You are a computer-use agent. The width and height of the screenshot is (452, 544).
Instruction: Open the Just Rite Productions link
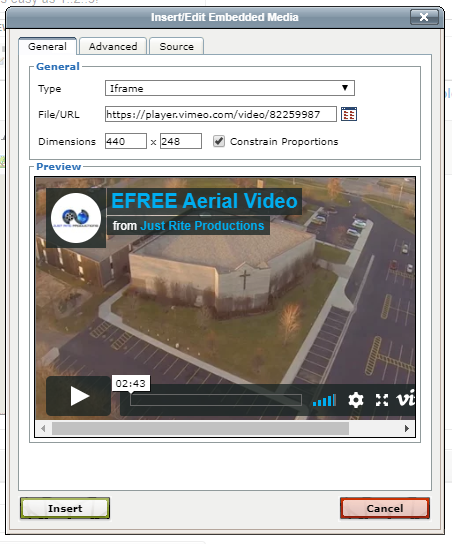pyautogui.click(x=202, y=226)
